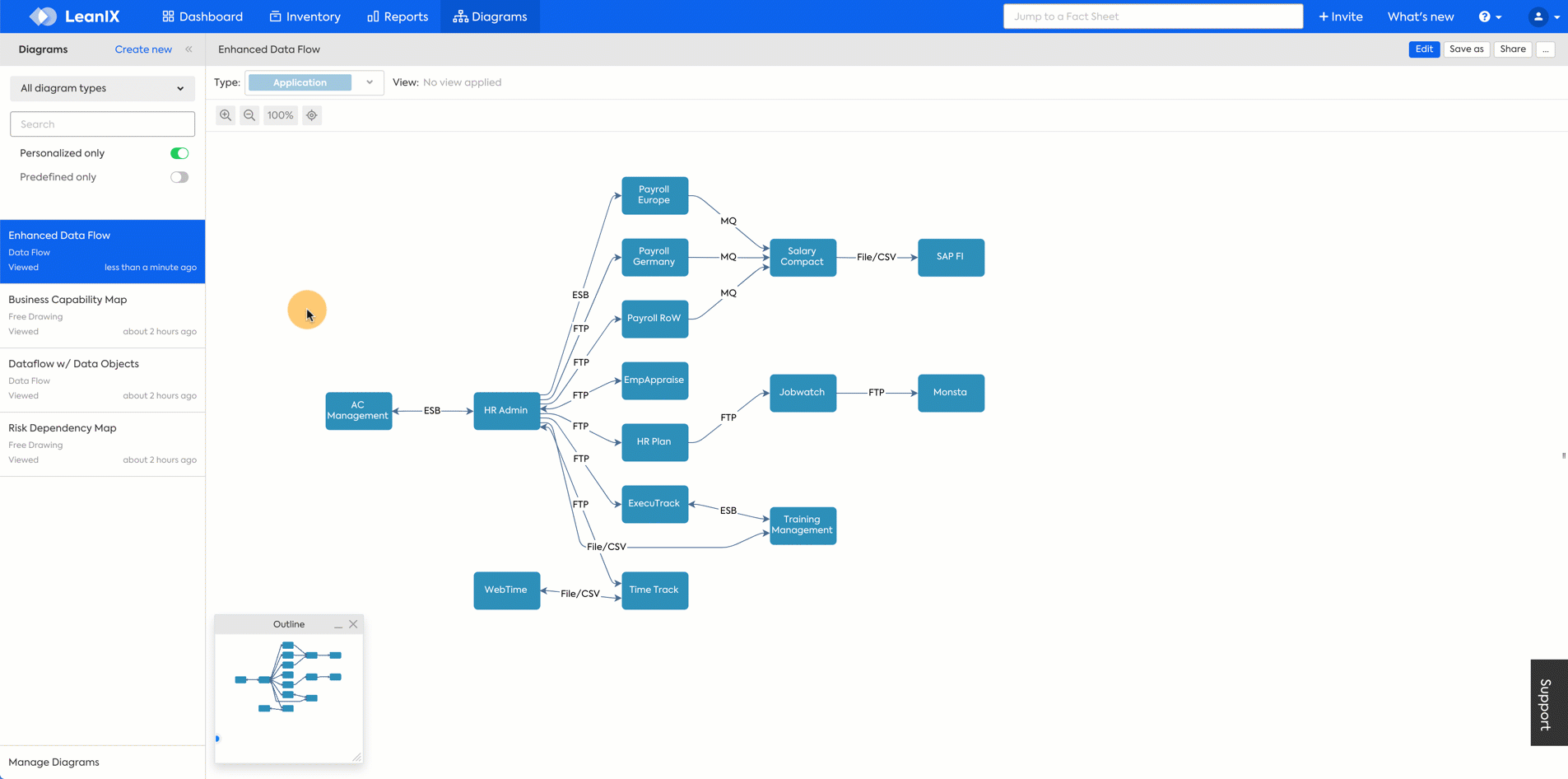1568x779 pixels.
Task: Select the EmpAppraise node
Action: pos(654,380)
